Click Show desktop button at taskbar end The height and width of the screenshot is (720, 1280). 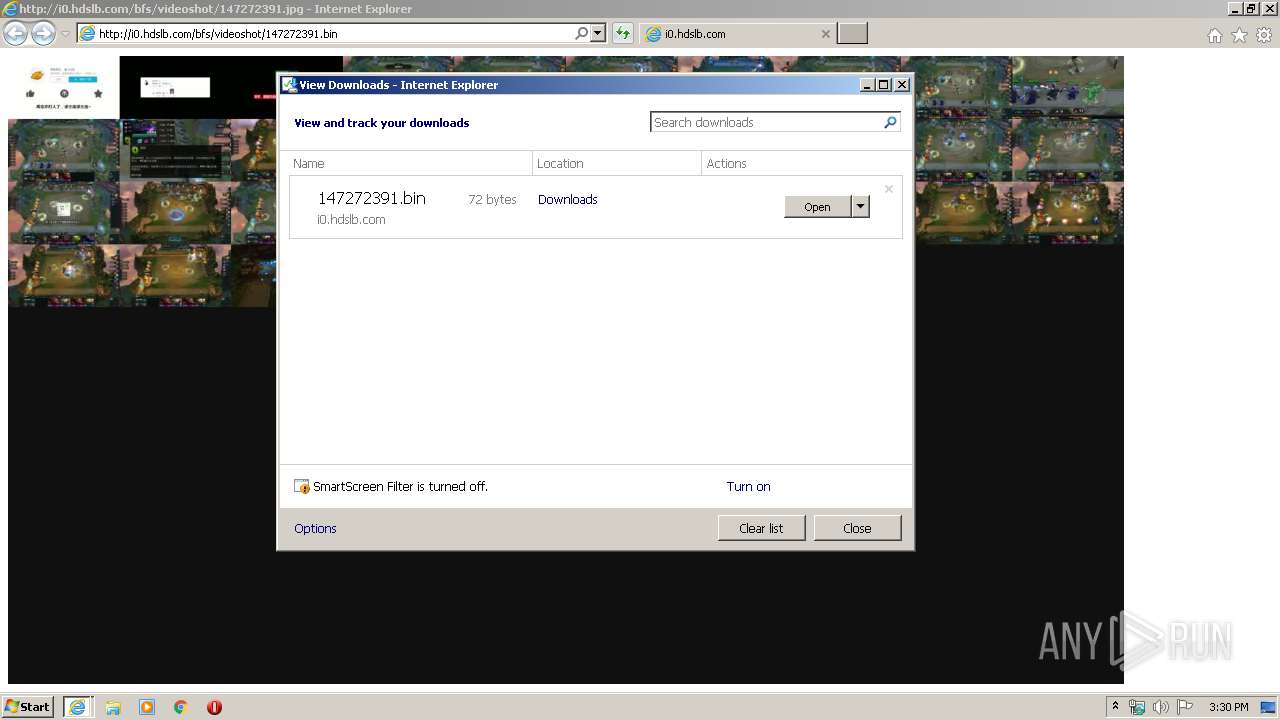(x=1268, y=707)
